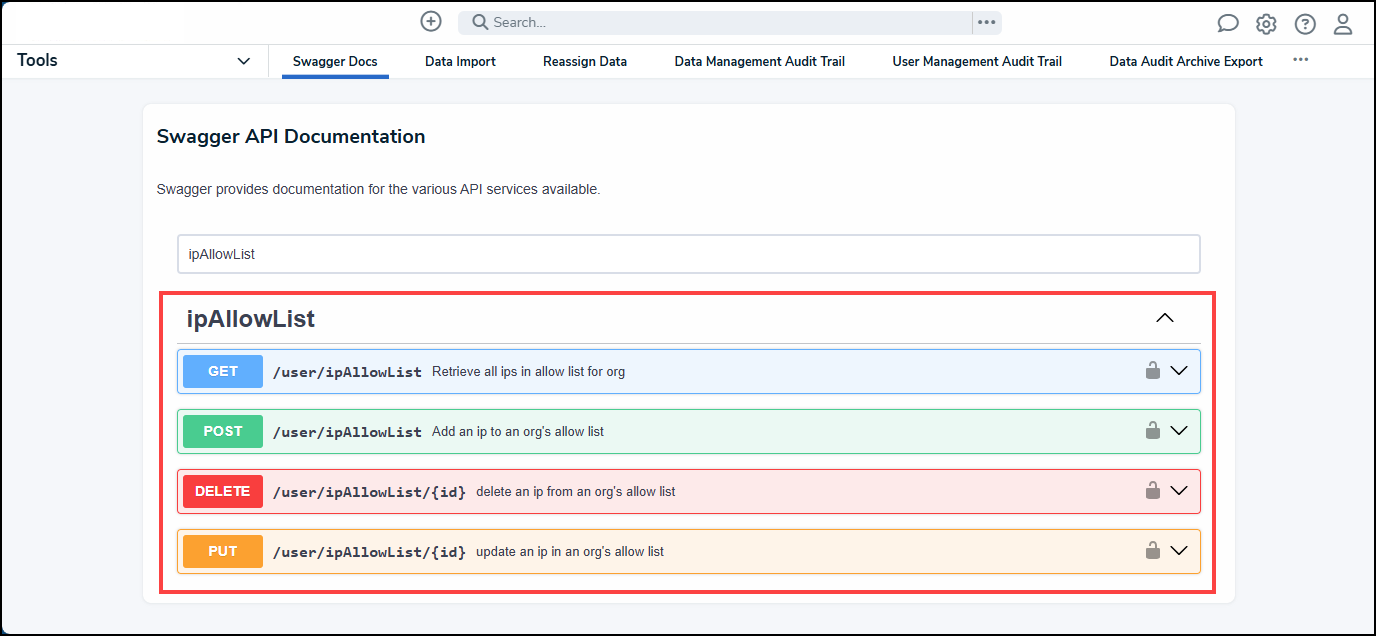1376x636 pixels.
Task: Click 'Retrieve all ips in allow list' text
Action: 528,372
